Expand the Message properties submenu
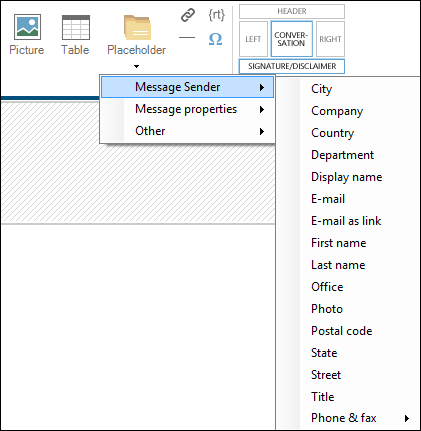 click(187, 109)
